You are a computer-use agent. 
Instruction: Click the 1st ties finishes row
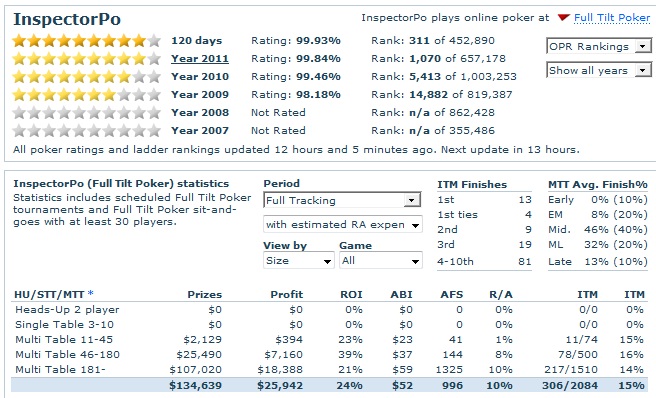[484, 215]
